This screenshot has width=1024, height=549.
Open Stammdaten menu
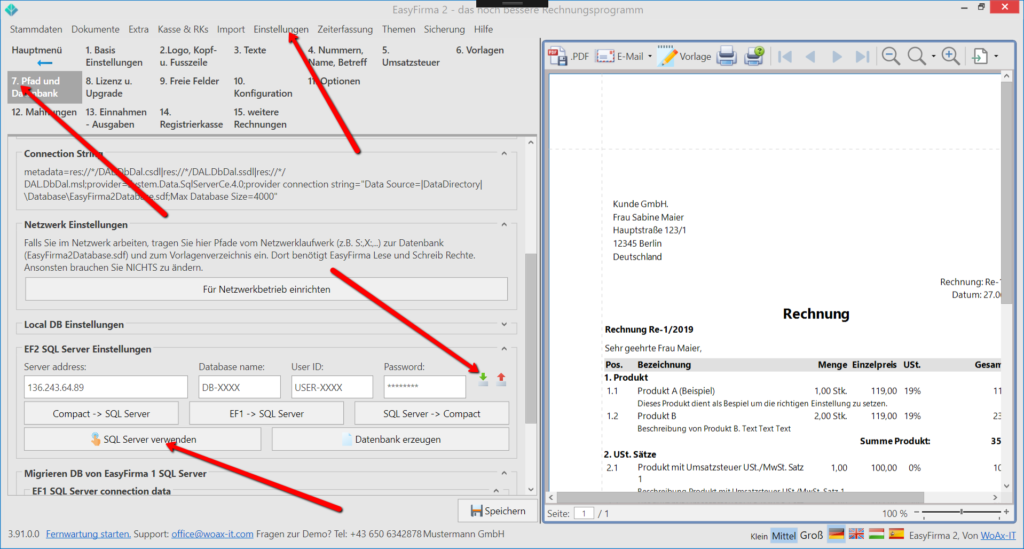pyautogui.click(x=36, y=29)
